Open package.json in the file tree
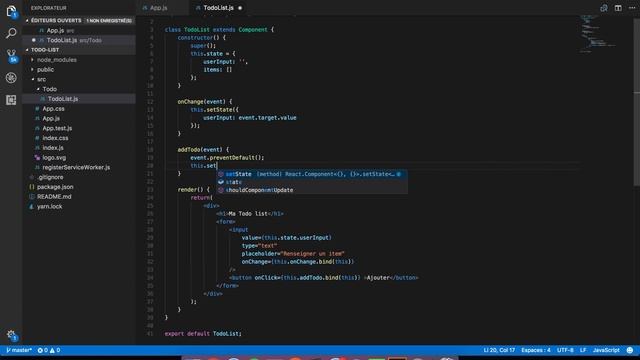The image size is (640, 360). 79,187
